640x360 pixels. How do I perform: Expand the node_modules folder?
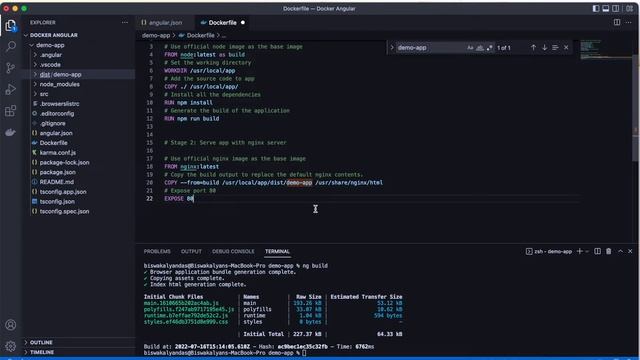[60, 84]
